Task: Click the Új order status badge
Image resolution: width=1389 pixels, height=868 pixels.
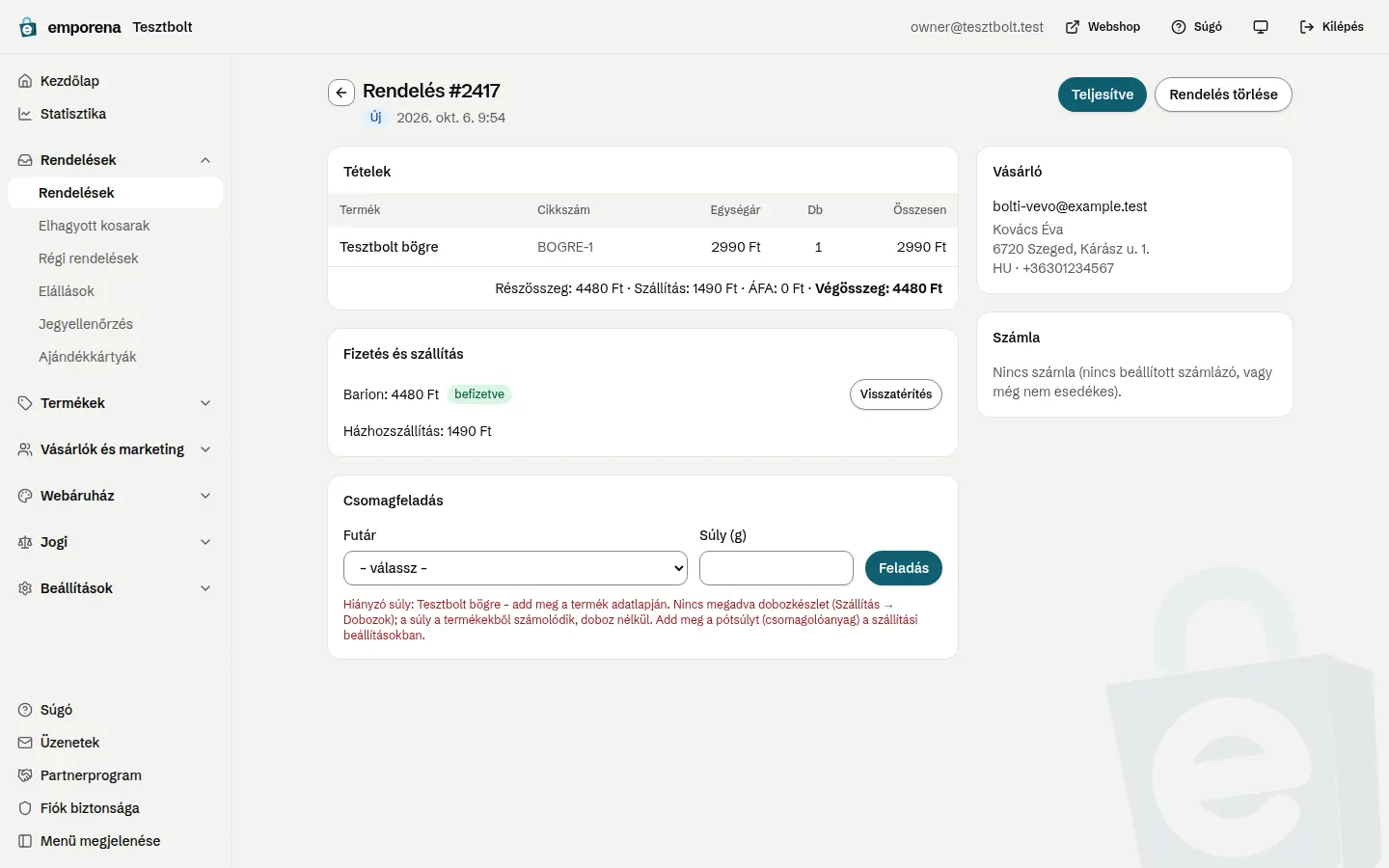Action: (375, 118)
